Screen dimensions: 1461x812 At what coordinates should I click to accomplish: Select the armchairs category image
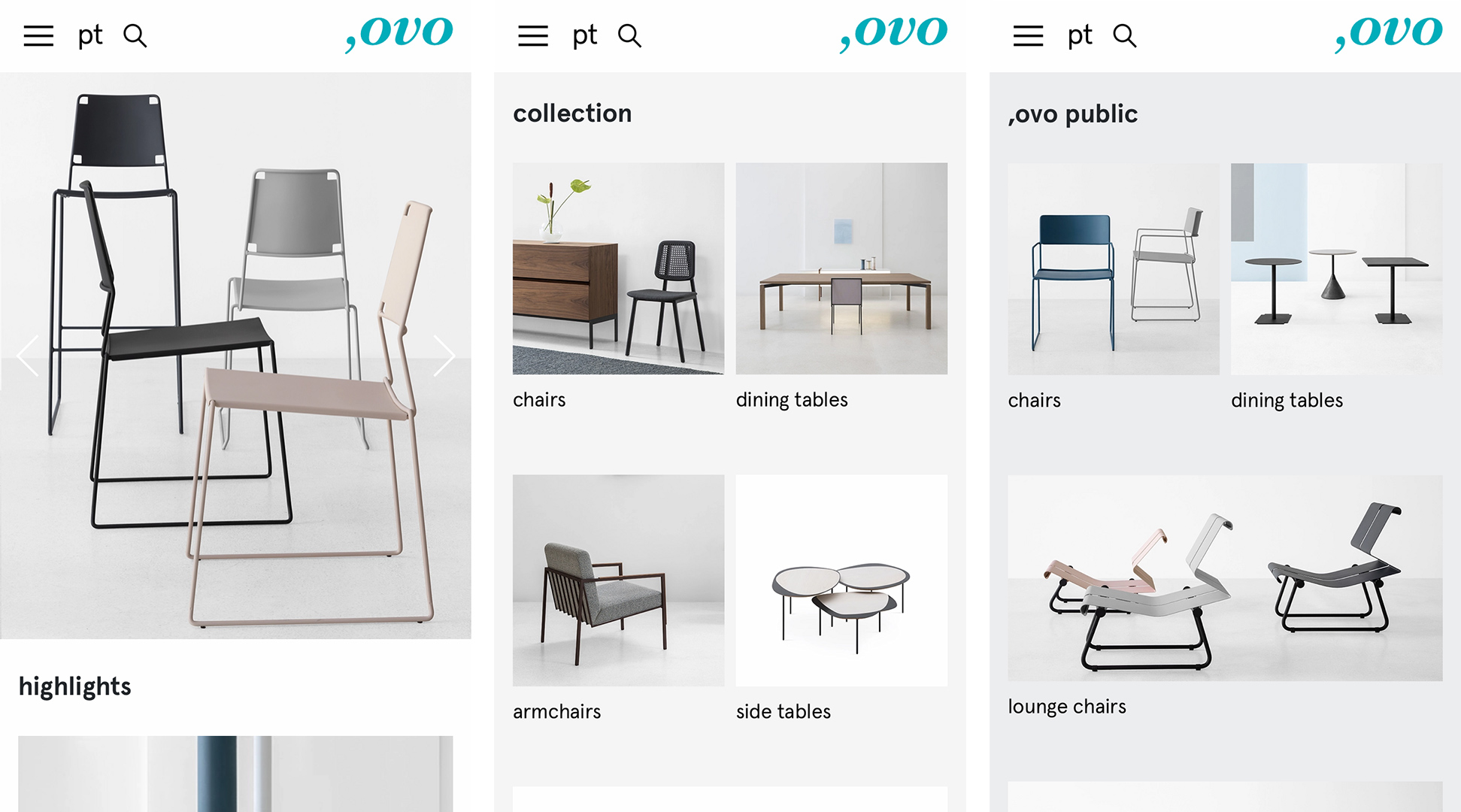click(618, 580)
